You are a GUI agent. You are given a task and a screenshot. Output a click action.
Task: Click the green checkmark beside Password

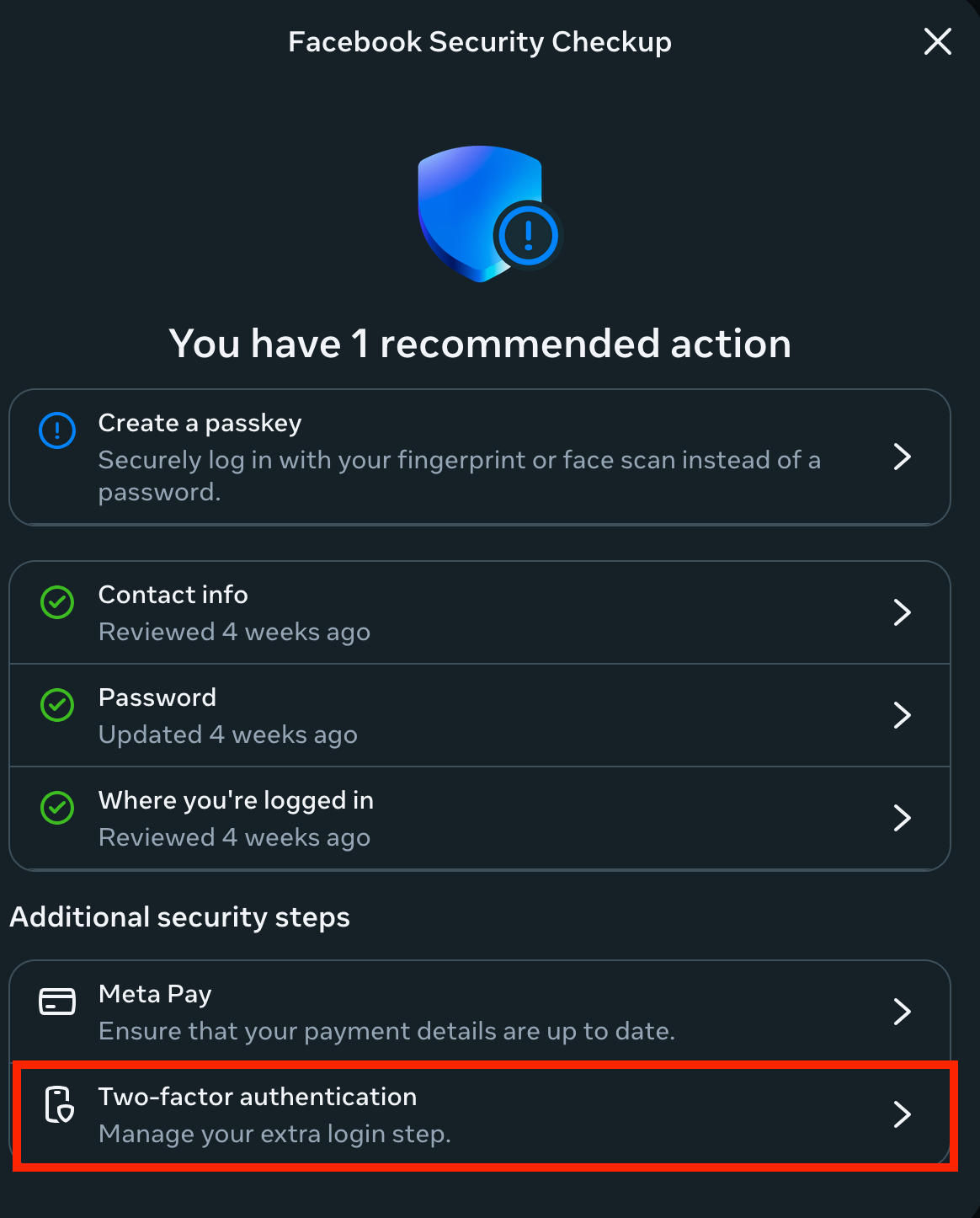[57, 705]
